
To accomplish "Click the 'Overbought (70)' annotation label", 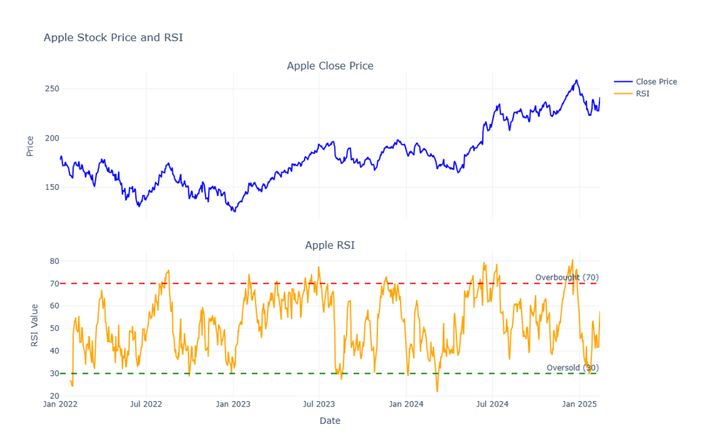I will 566,277.
